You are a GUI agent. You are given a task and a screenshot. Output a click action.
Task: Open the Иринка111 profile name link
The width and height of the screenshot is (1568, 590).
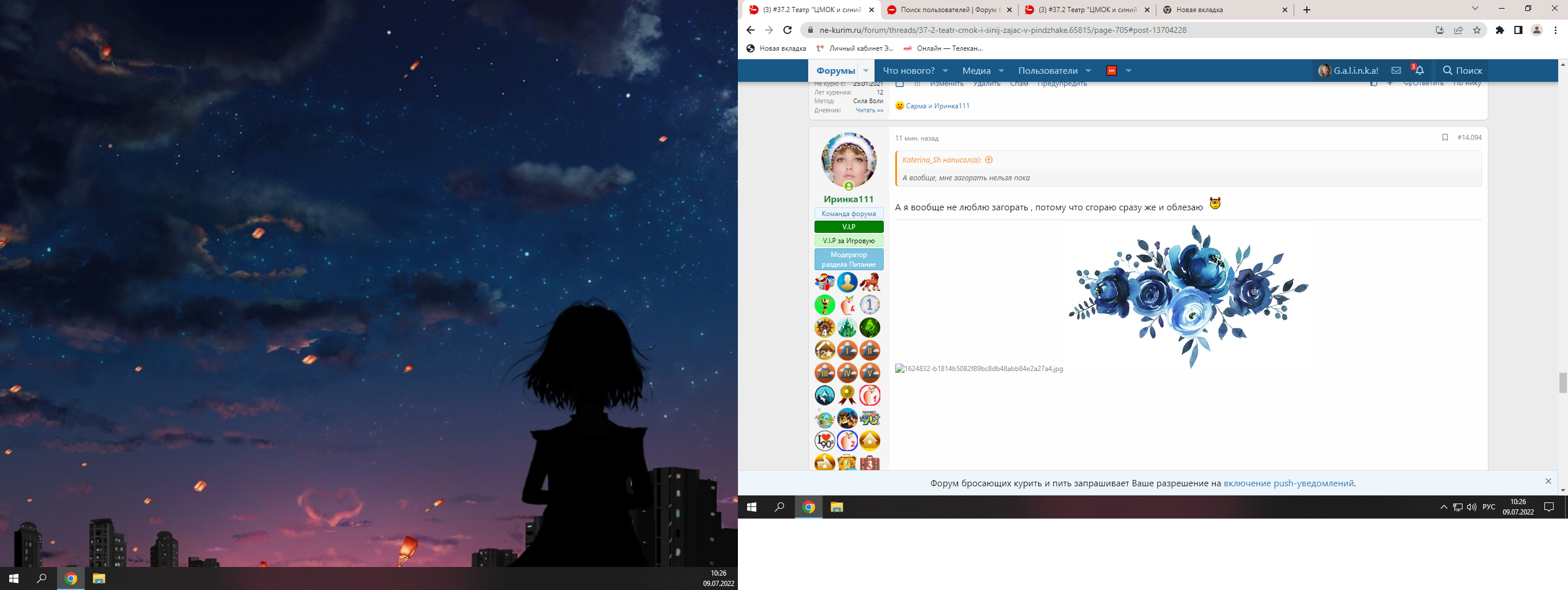click(849, 199)
